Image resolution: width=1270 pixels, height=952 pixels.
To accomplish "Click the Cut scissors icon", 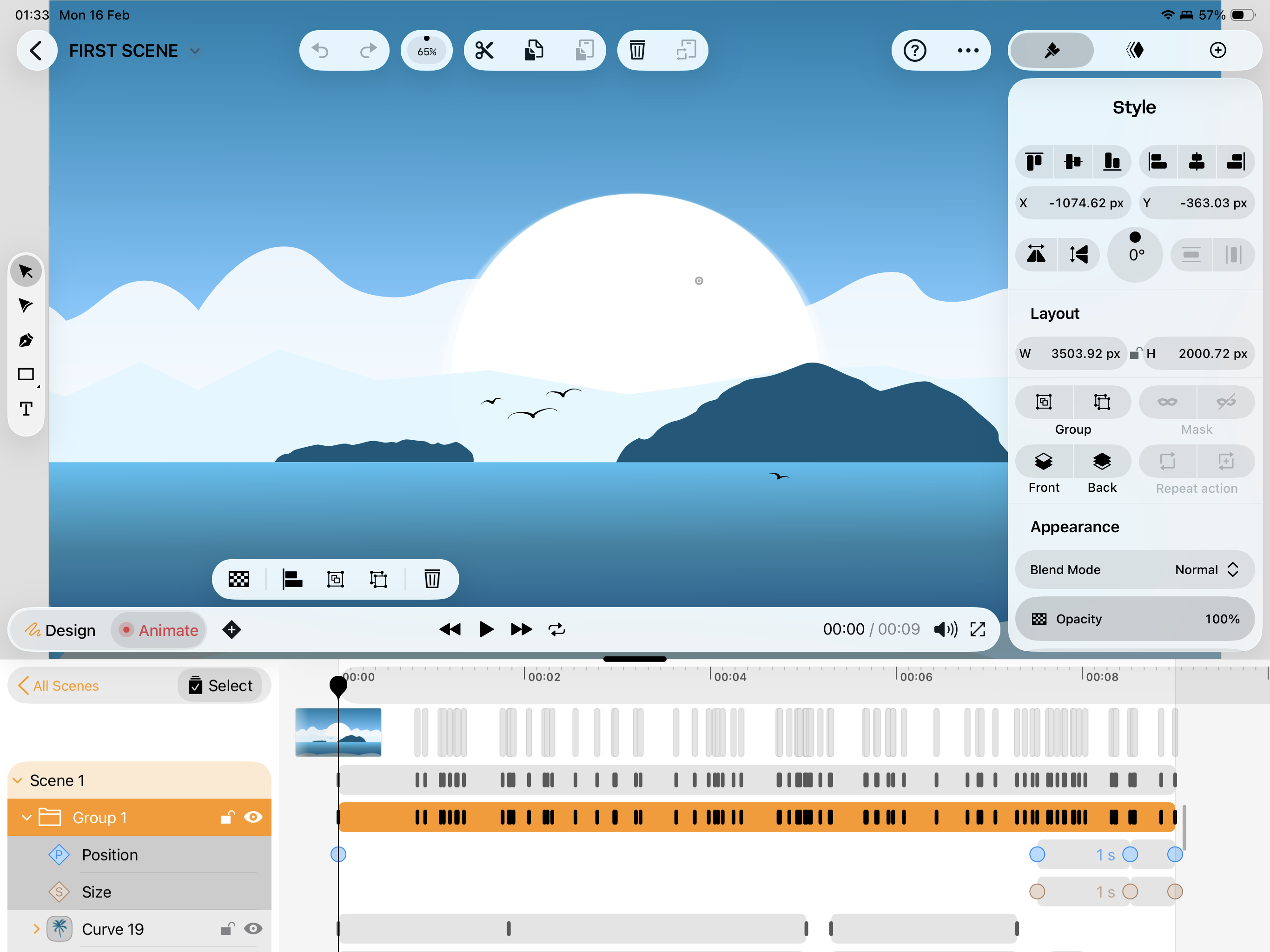I will click(x=484, y=51).
